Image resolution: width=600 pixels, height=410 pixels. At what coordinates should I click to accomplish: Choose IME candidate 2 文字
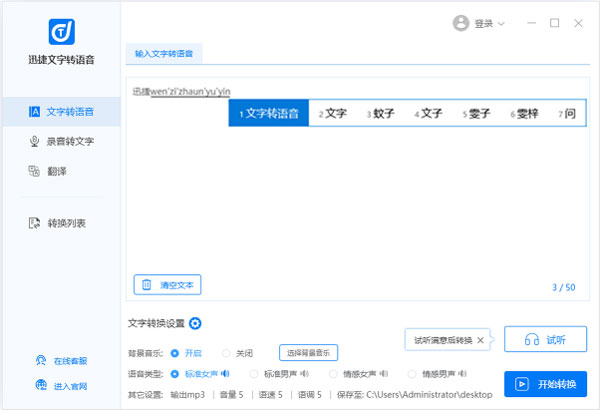pos(333,113)
